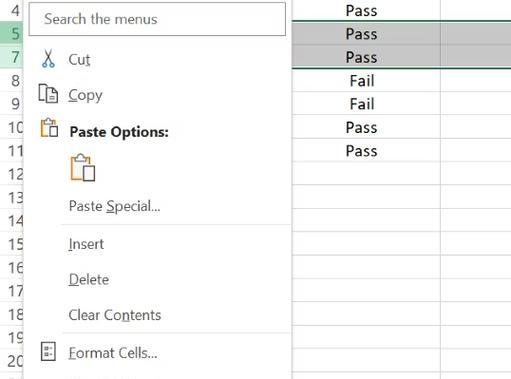The width and height of the screenshot is (511, 379).
Task: Select row 7 header
Action: [x=11, y=57]
